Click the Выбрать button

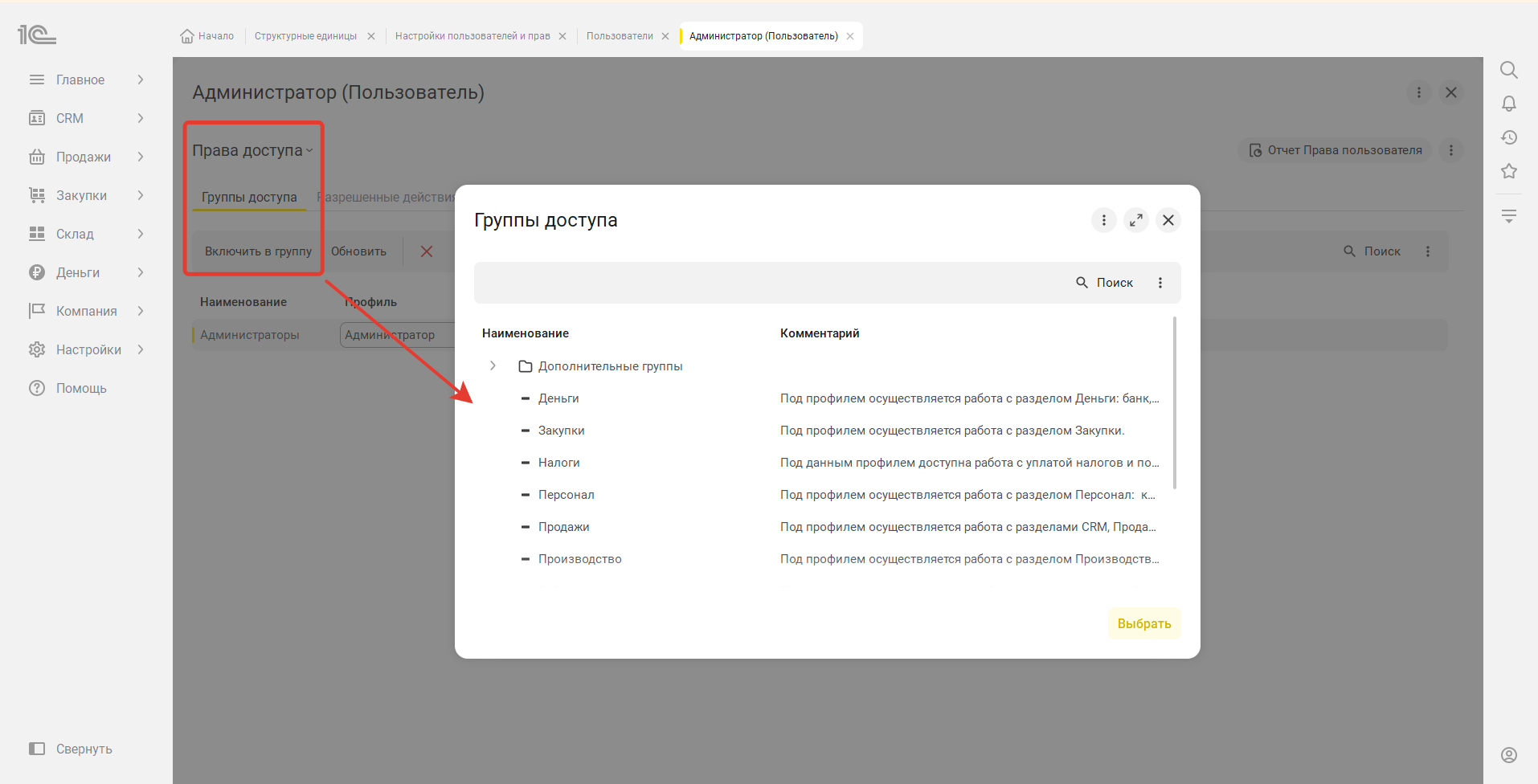pyautogui.click(x=1144, y=623)
